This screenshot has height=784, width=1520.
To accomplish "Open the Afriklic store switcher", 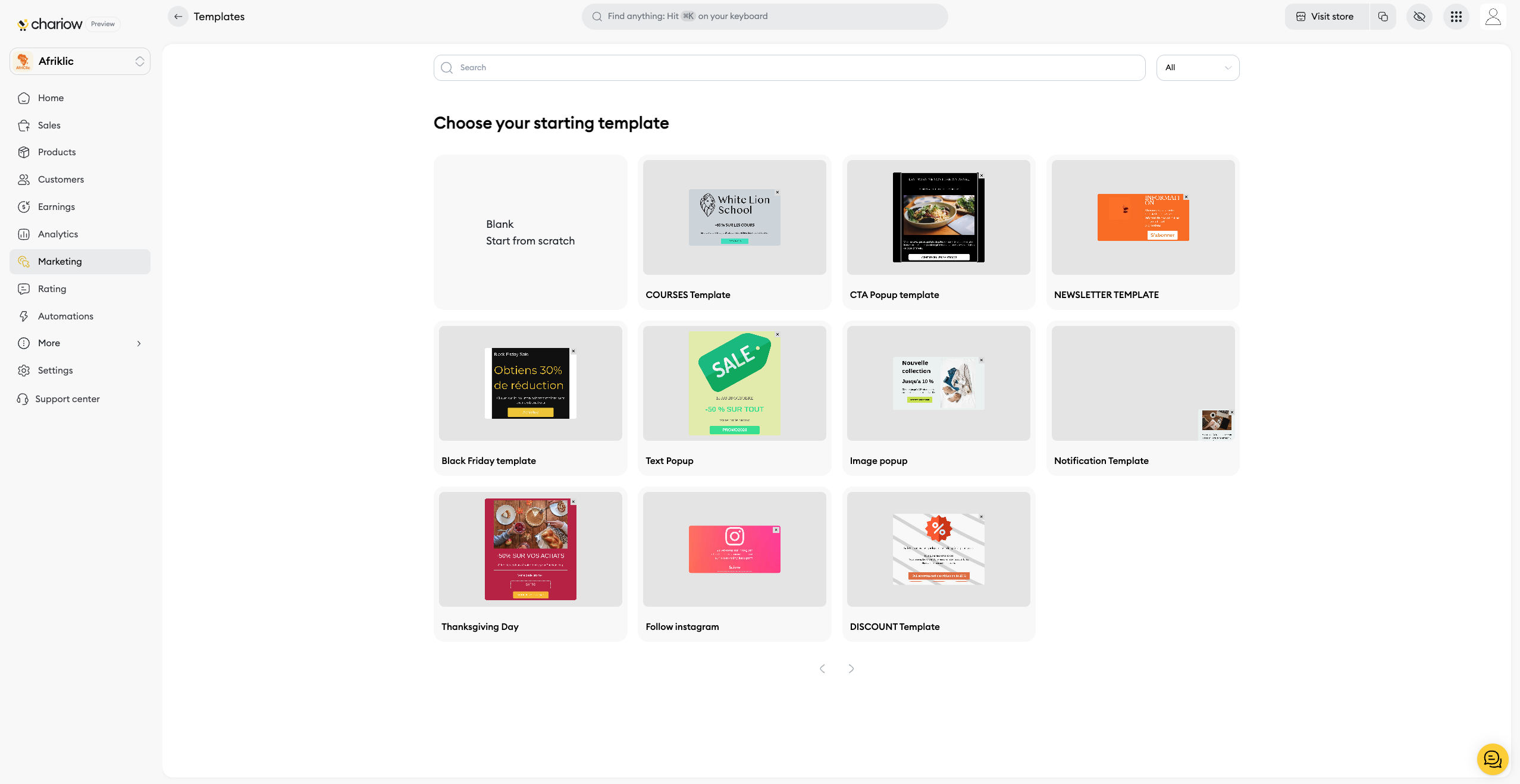I will click(x=80, y=61).
